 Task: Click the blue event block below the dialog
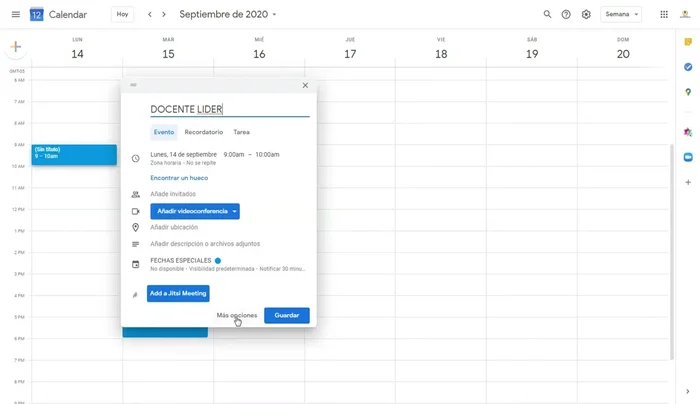(x=165, y=332)
